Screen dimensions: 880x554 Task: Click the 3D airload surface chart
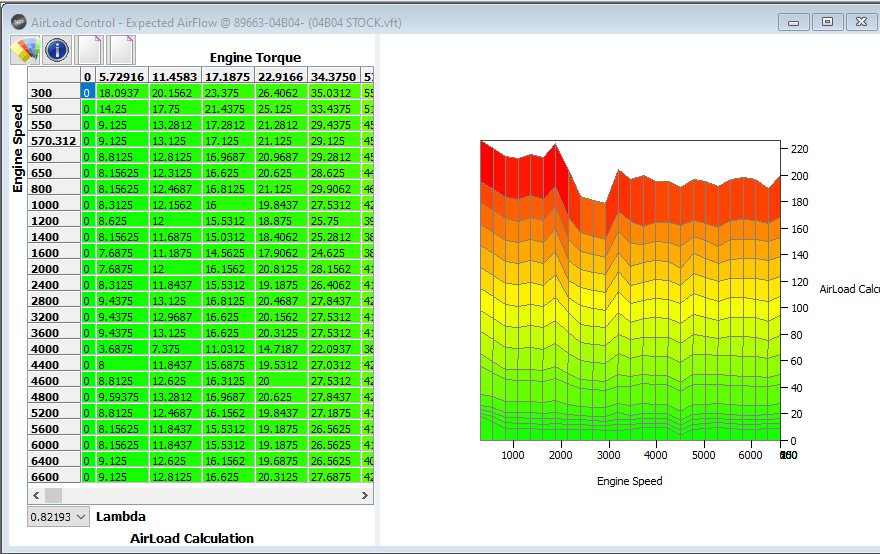click(630, 291)
